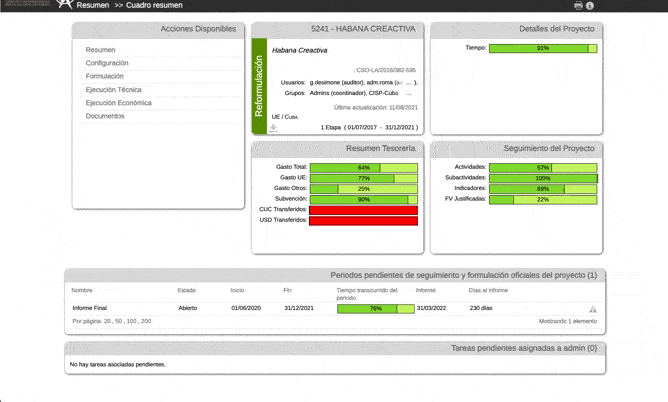Click the warning triangle in Informe Final row
Image resolution: width=668 pixels, height=402 pixels.
[593, 309]
